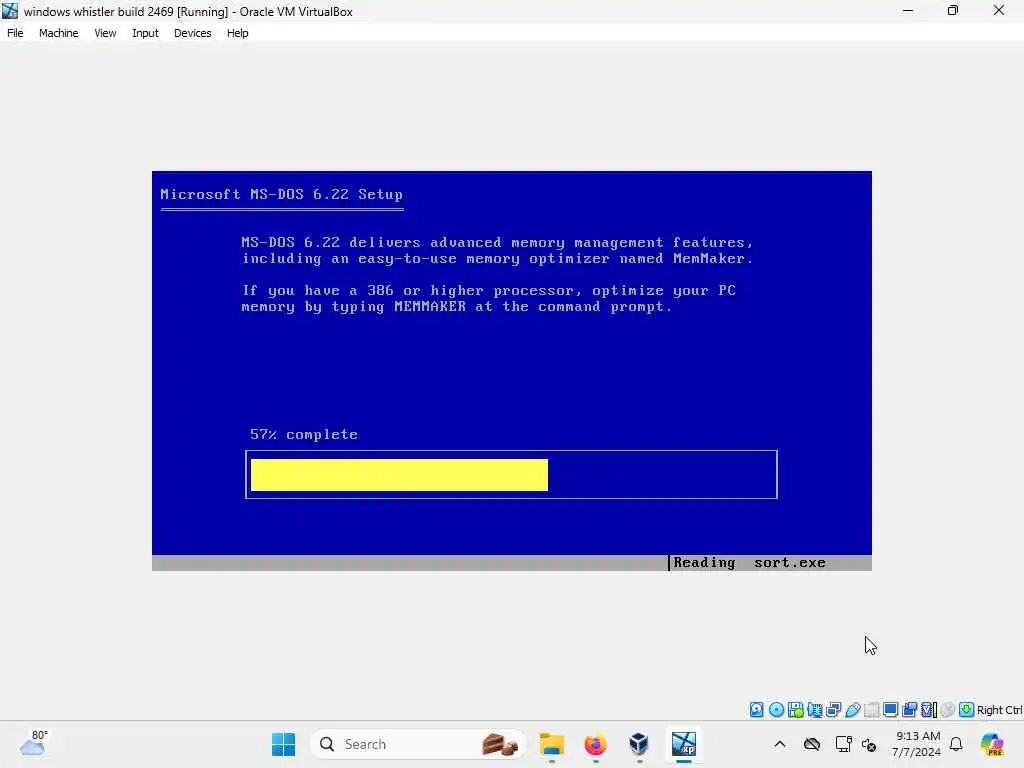1024x768 pixels.
Task: Click the yellow setup progress bar
Action: [x=399, y=475]
